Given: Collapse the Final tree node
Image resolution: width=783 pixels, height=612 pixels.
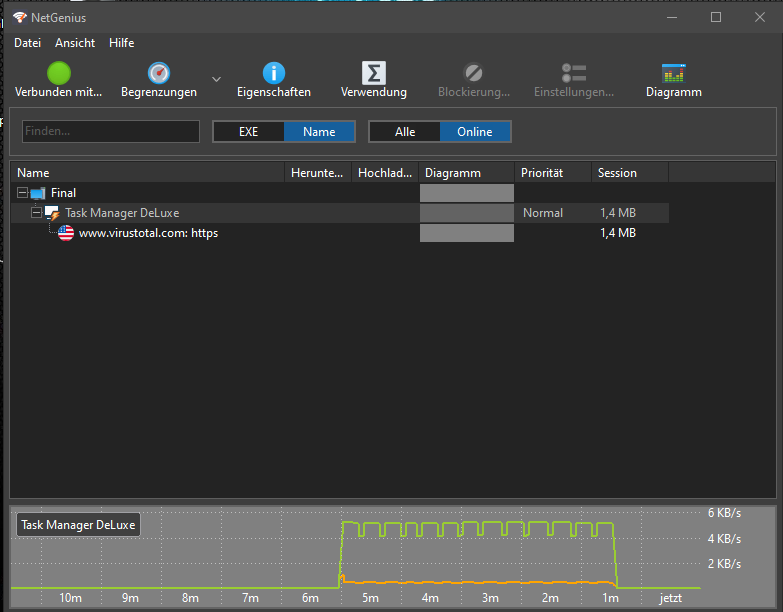Looking at the screenshot, I should 22,193.
